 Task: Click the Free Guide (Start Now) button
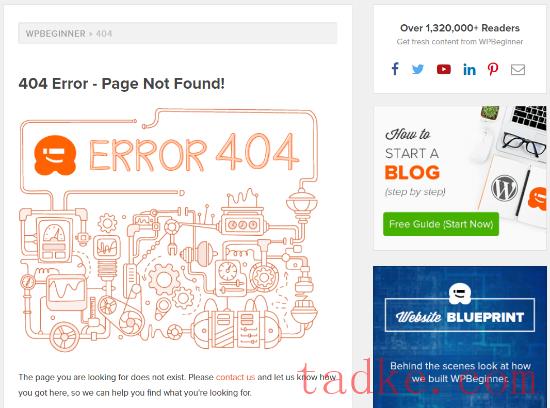(x=441, y=224)
